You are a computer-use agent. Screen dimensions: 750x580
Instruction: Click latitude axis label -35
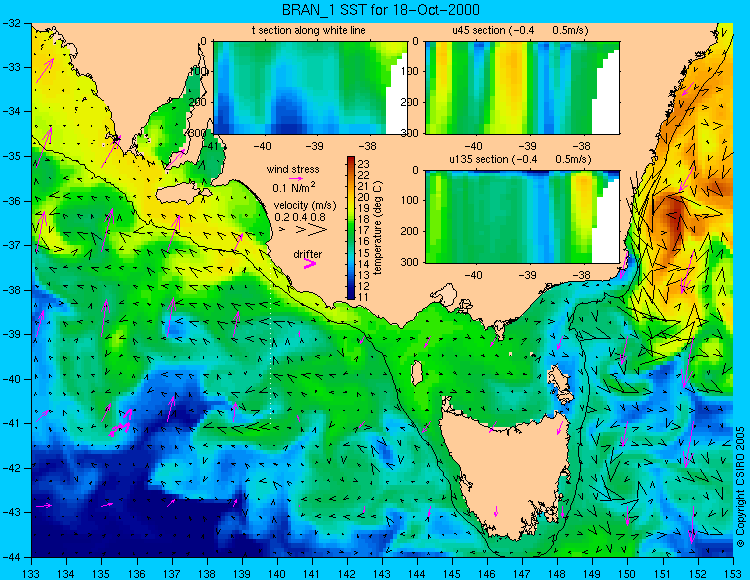click(x=12, y=156)
